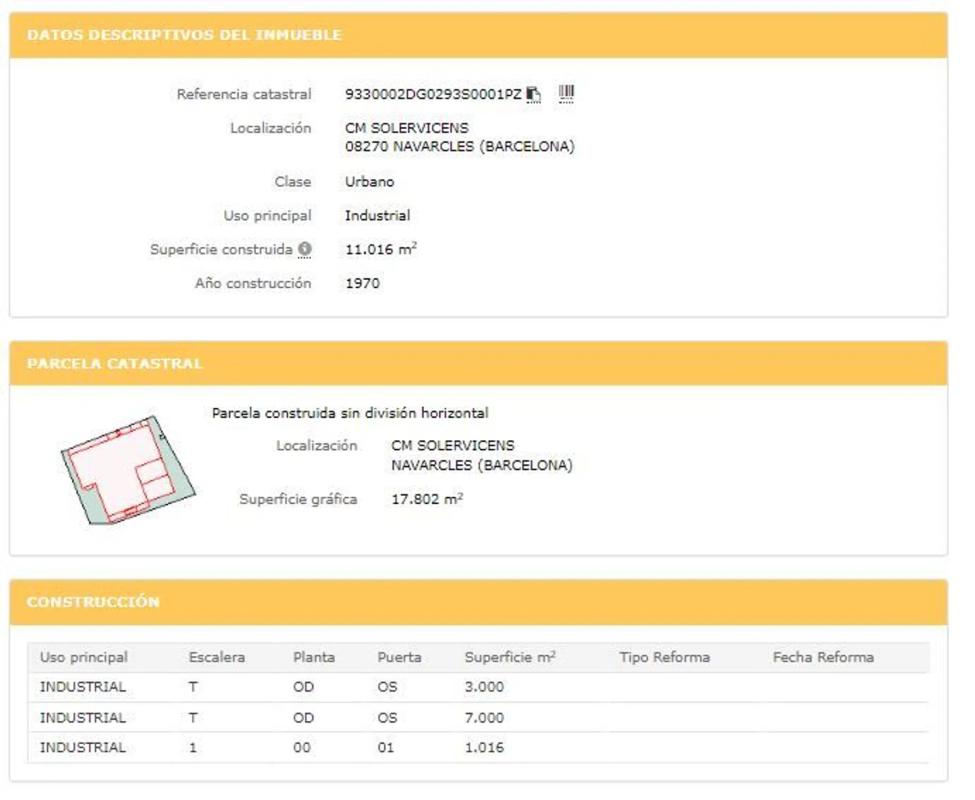
Task: Copy the cadastral reference number
Action: click(x=534, y=95)
